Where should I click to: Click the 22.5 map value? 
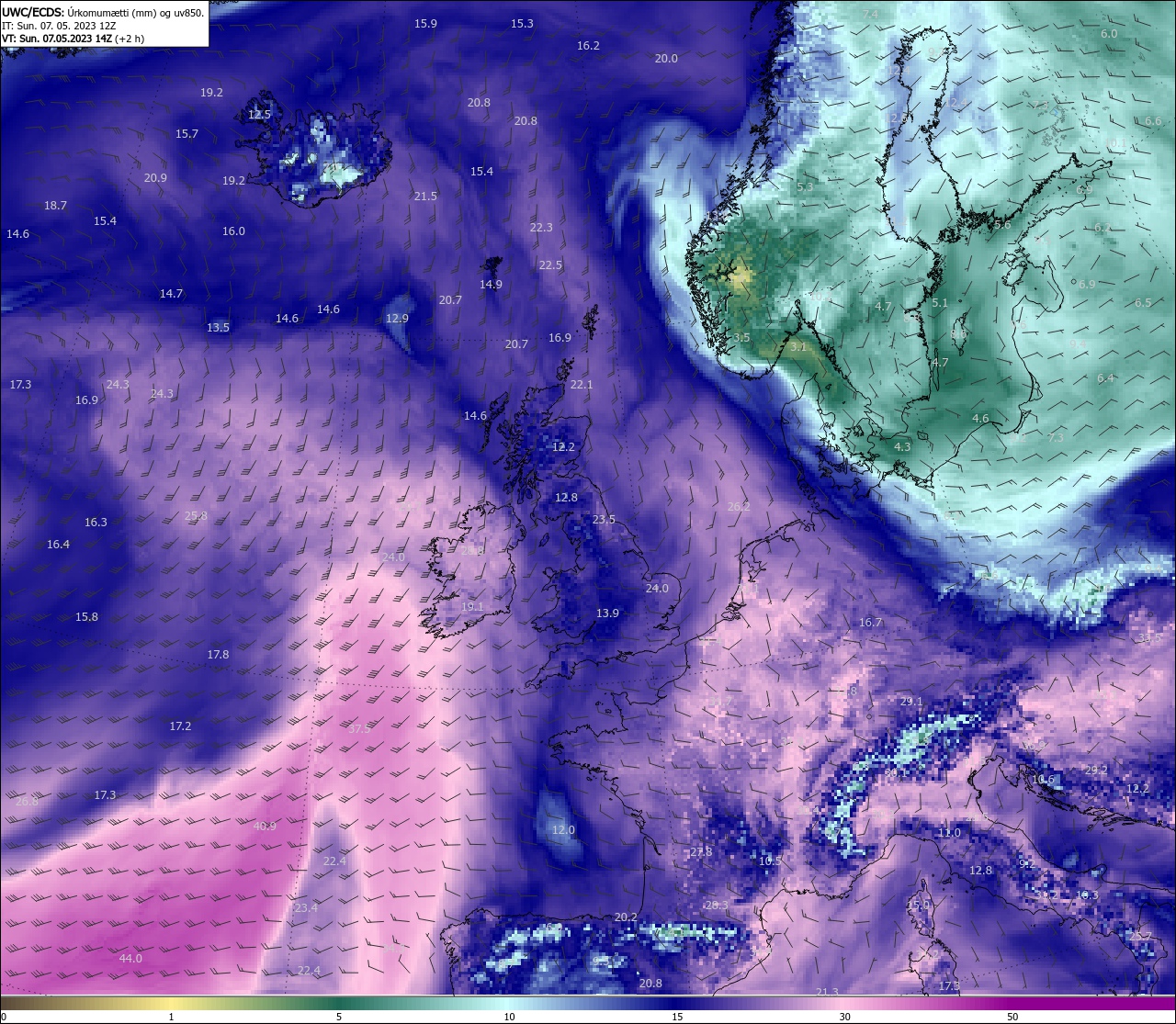[x=550, y=265]
